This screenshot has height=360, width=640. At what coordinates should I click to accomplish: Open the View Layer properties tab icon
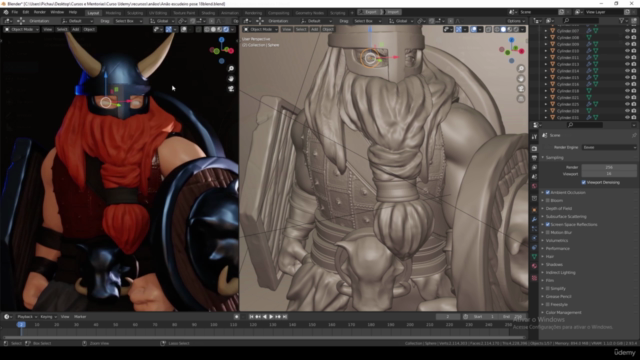534,167
